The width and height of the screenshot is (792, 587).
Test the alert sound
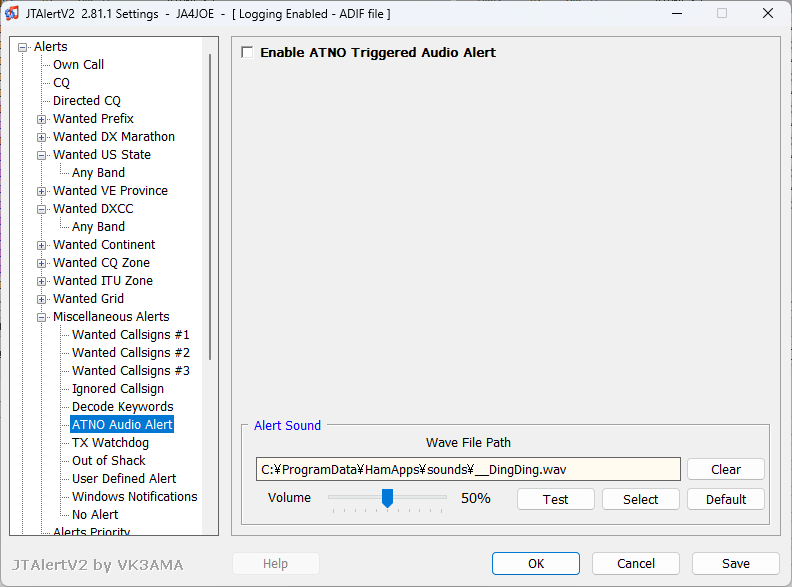556,499
